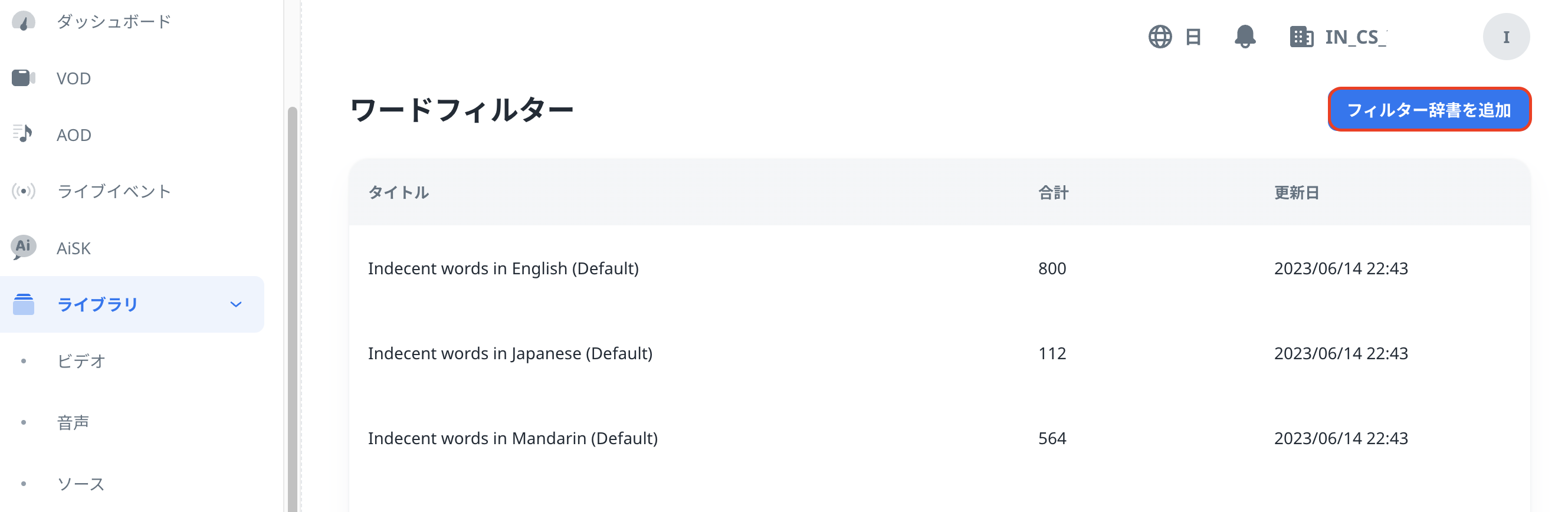Click the タイトル column header
Image resolution: width=1568 pixels, height=512 pixels.
click(x=398, y=192)
